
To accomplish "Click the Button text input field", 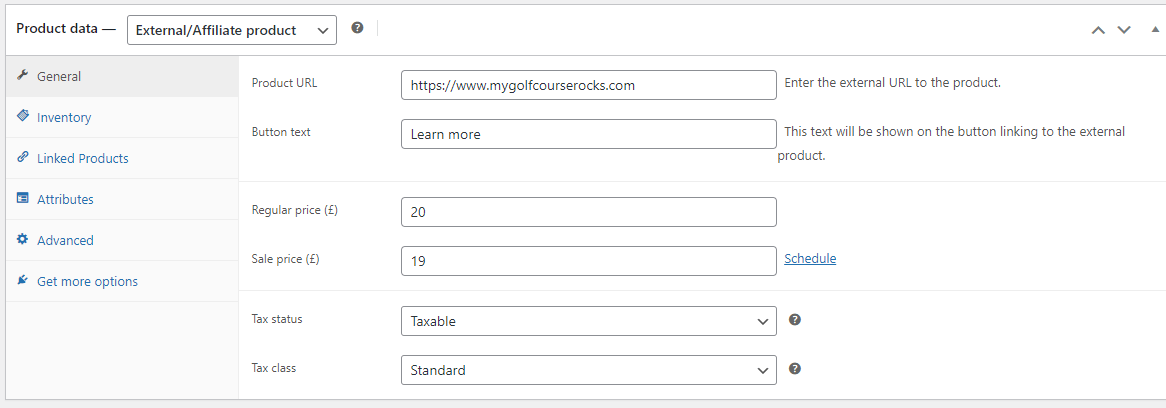I will 589,135.
